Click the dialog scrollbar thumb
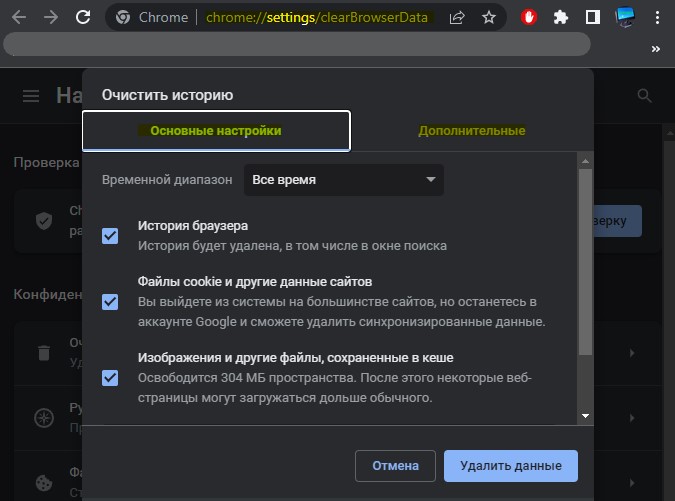This screenshot has height=501, width=675. point(585,262)
